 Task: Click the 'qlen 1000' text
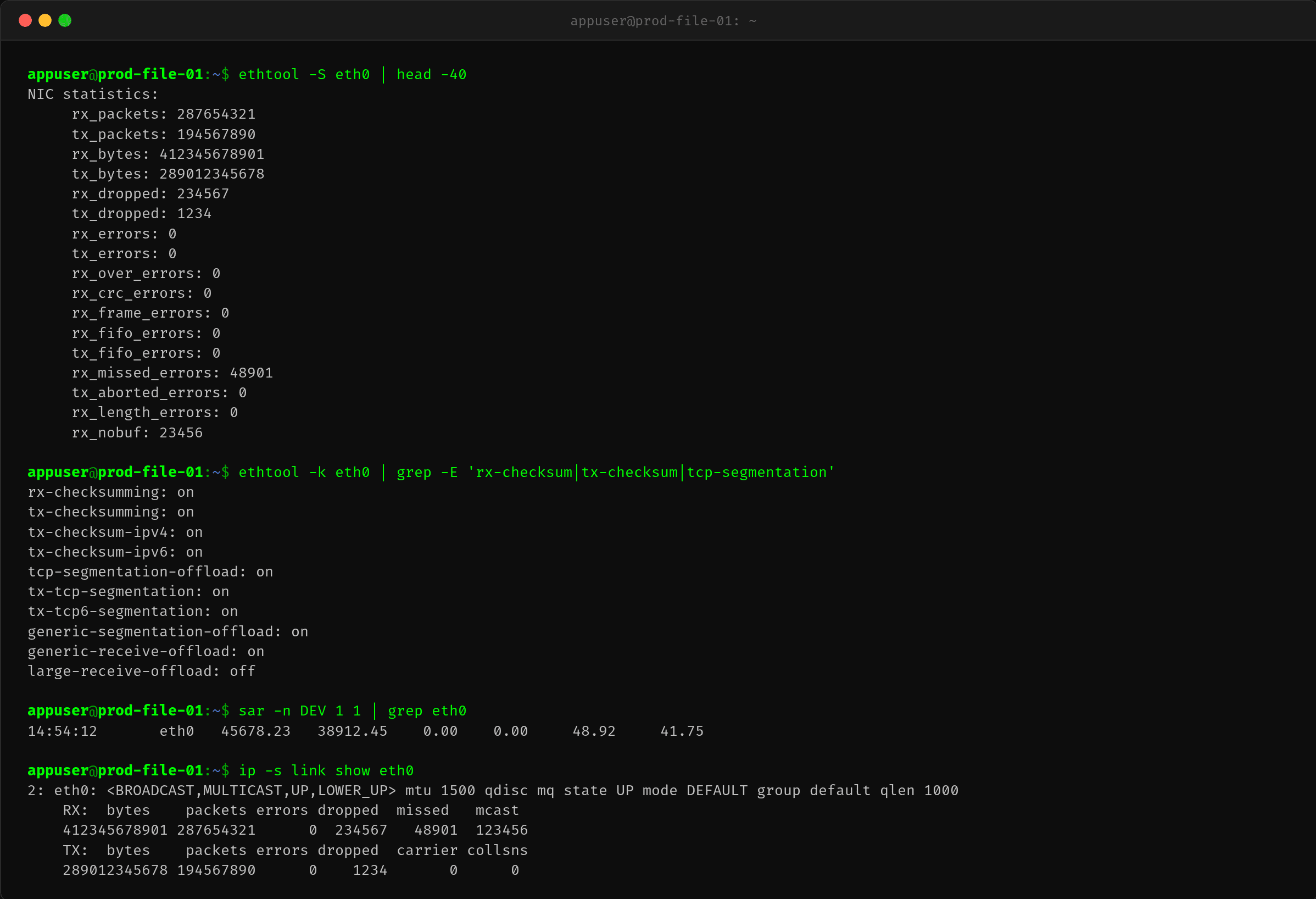[x=919, y=790]
